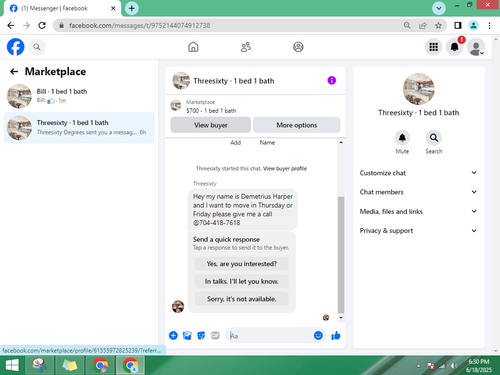
Task: Go to the Home feed icon
Action: click(193, 47)
